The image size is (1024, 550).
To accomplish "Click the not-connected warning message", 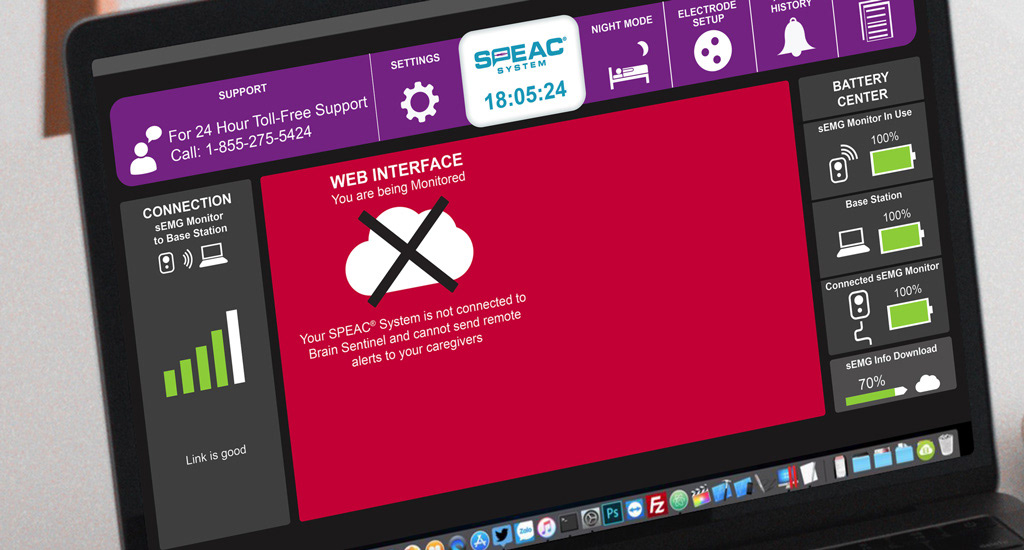I will [x=414, y=329].
